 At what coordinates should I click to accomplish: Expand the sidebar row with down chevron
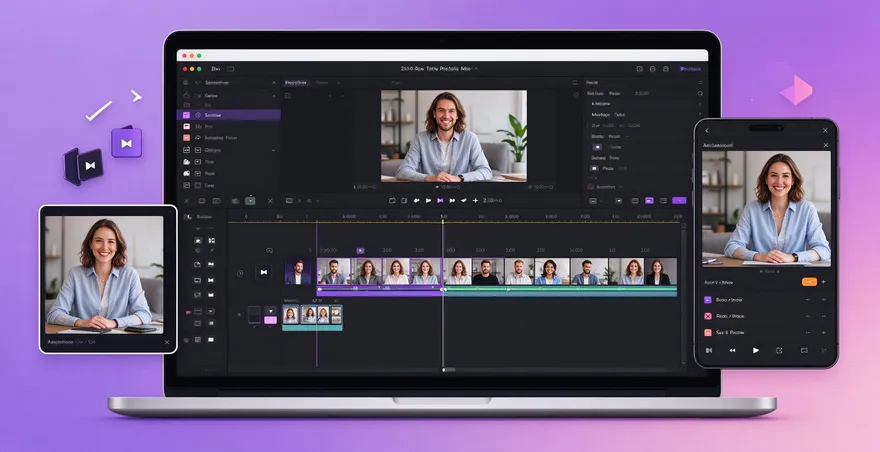click(x=273, y=150)
